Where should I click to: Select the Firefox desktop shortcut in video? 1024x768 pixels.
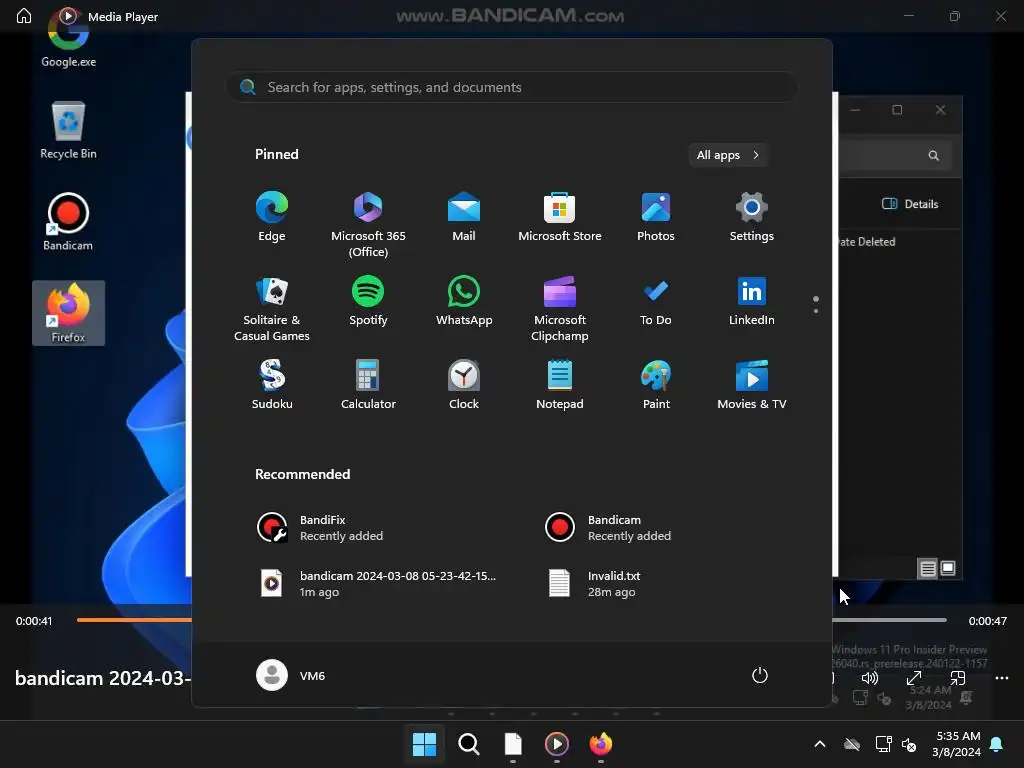[68, 313]
